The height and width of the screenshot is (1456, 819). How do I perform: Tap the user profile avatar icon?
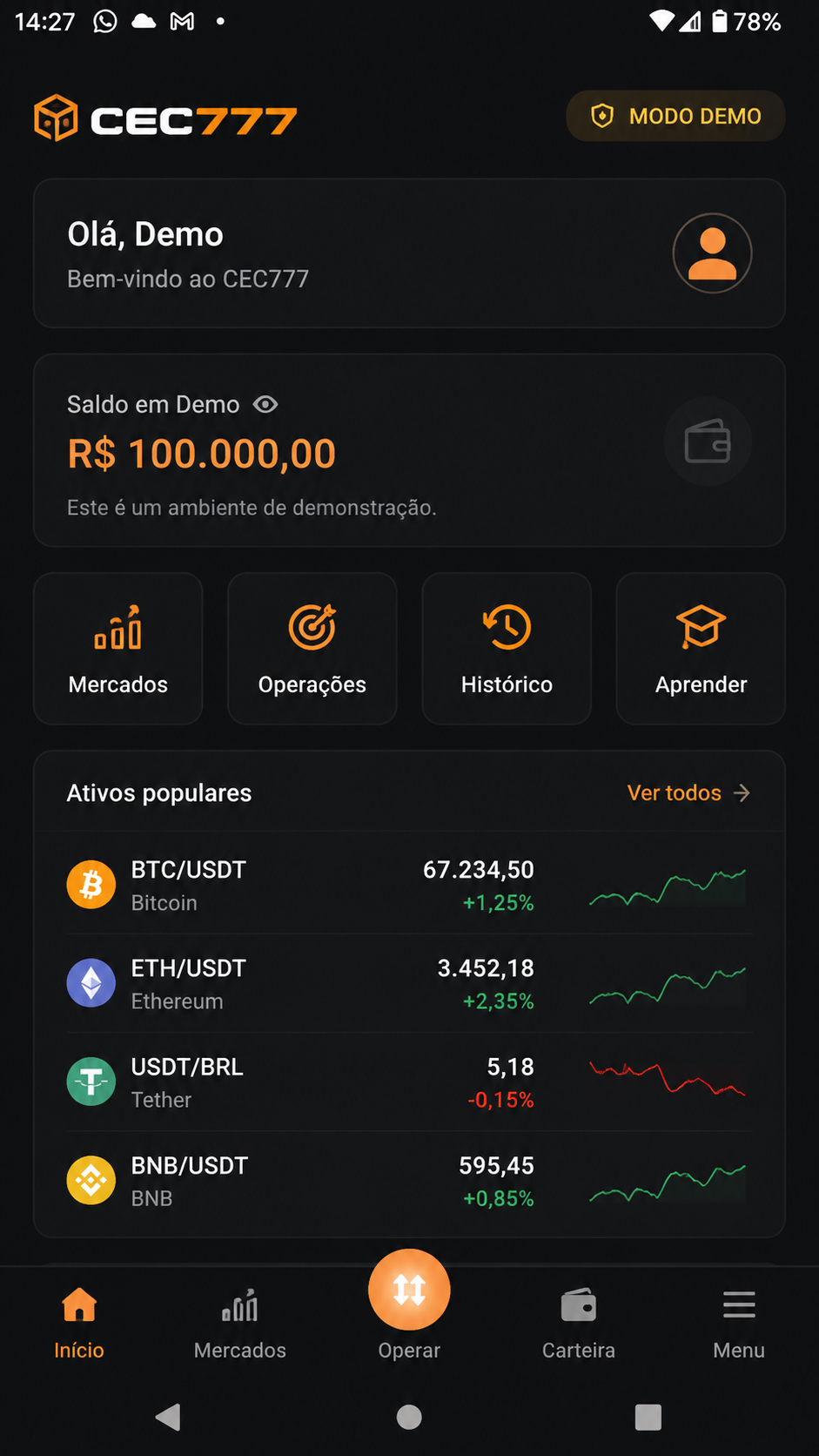[712, 253]
